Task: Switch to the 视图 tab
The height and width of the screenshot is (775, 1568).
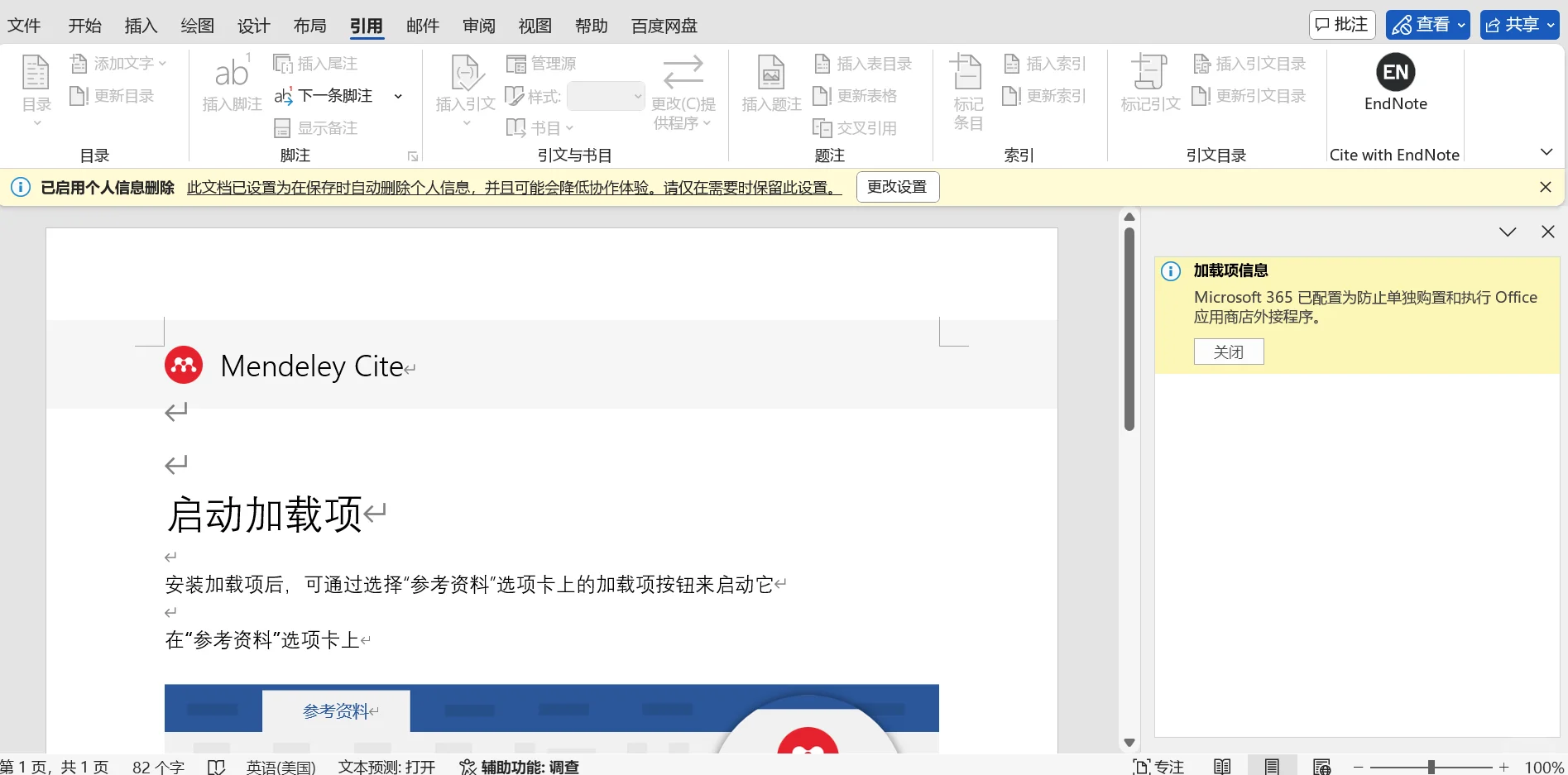Action: click(x=535, y=26)
